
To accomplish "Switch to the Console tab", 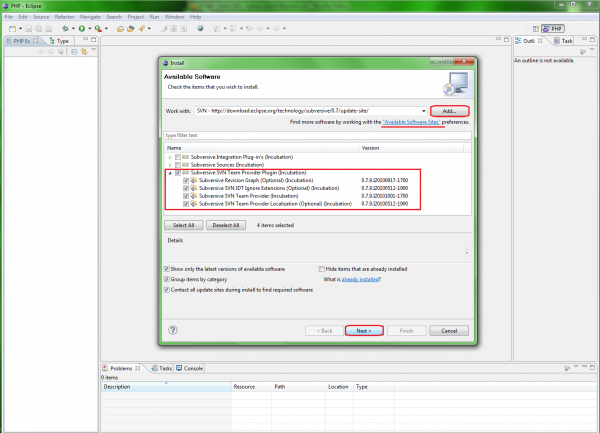I will click(189, 368).
